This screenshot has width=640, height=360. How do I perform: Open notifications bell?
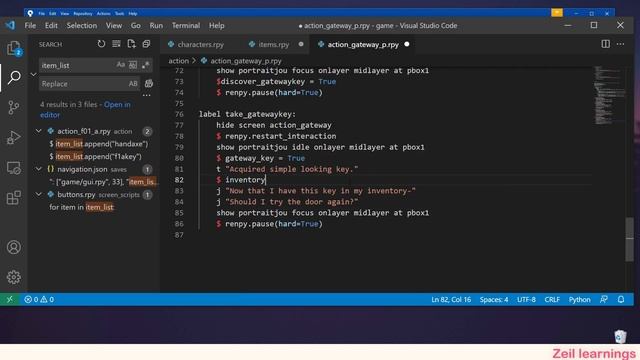coord(621,300)
